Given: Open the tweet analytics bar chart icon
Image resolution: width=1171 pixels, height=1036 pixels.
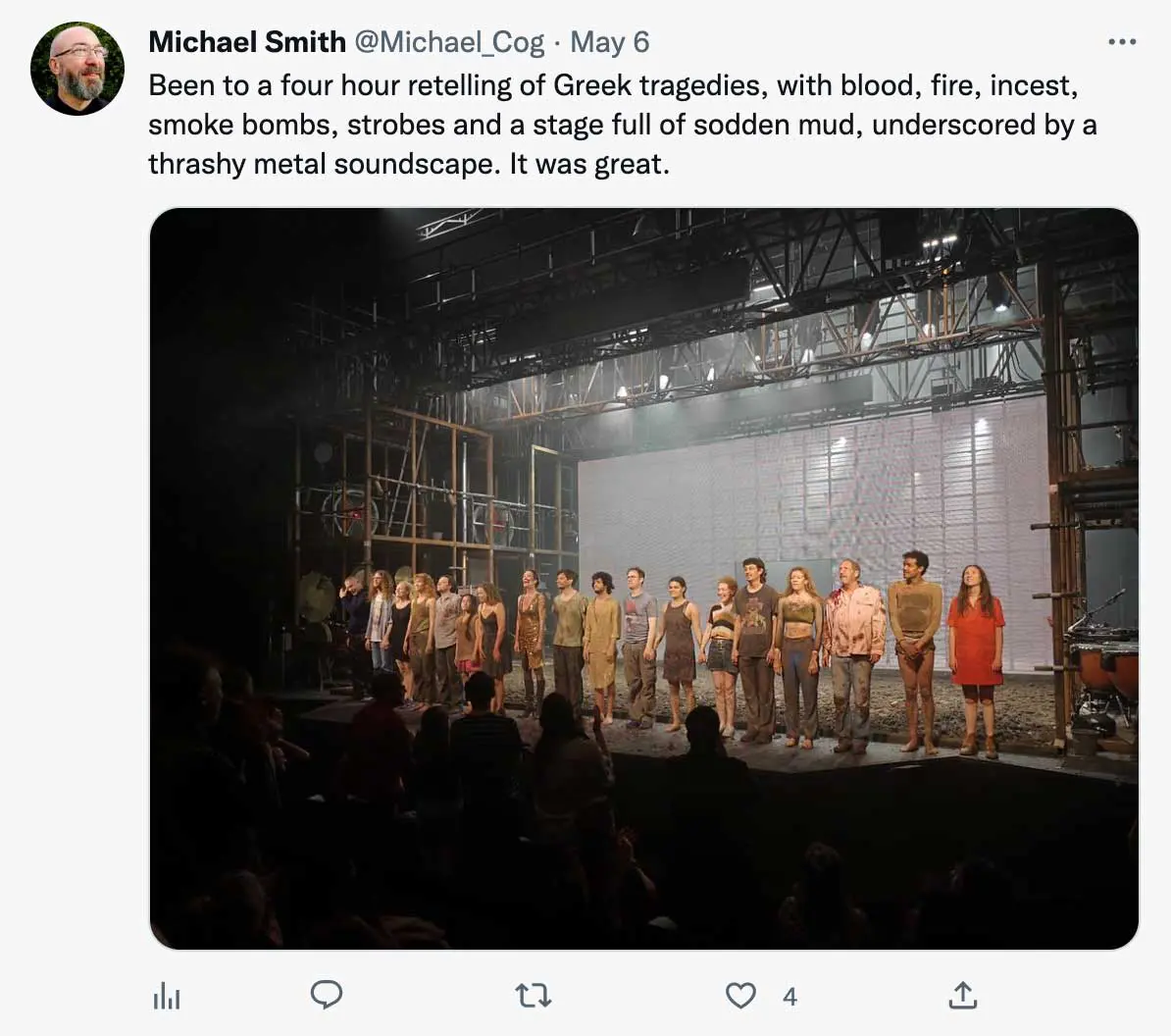Looking at the screenshot, I should pos(167,997).
